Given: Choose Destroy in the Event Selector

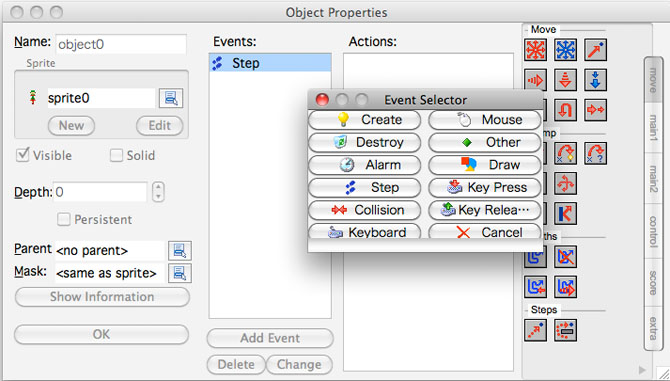Looking at the screenshot, I should tap(364, 142).
